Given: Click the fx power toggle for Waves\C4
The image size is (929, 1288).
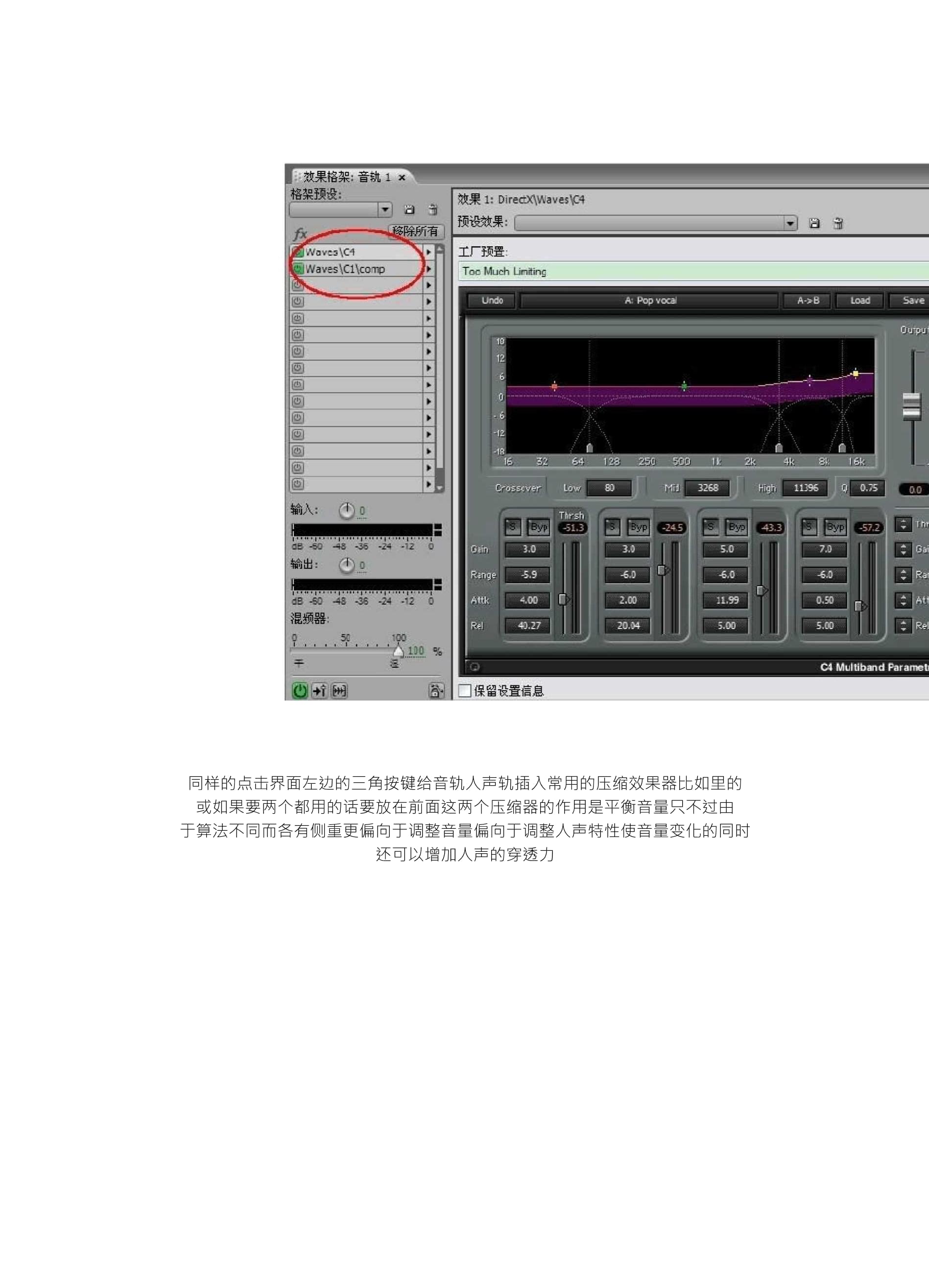Looking at the screenshot, I should click(299, 252).
